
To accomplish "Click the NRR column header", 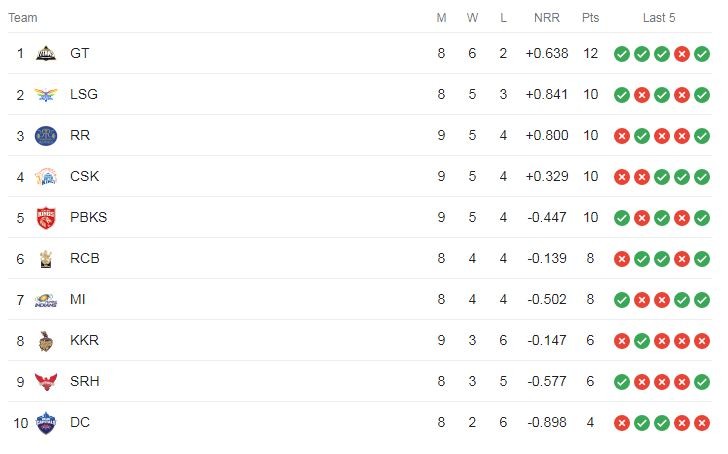I will (x=546, y=18).
